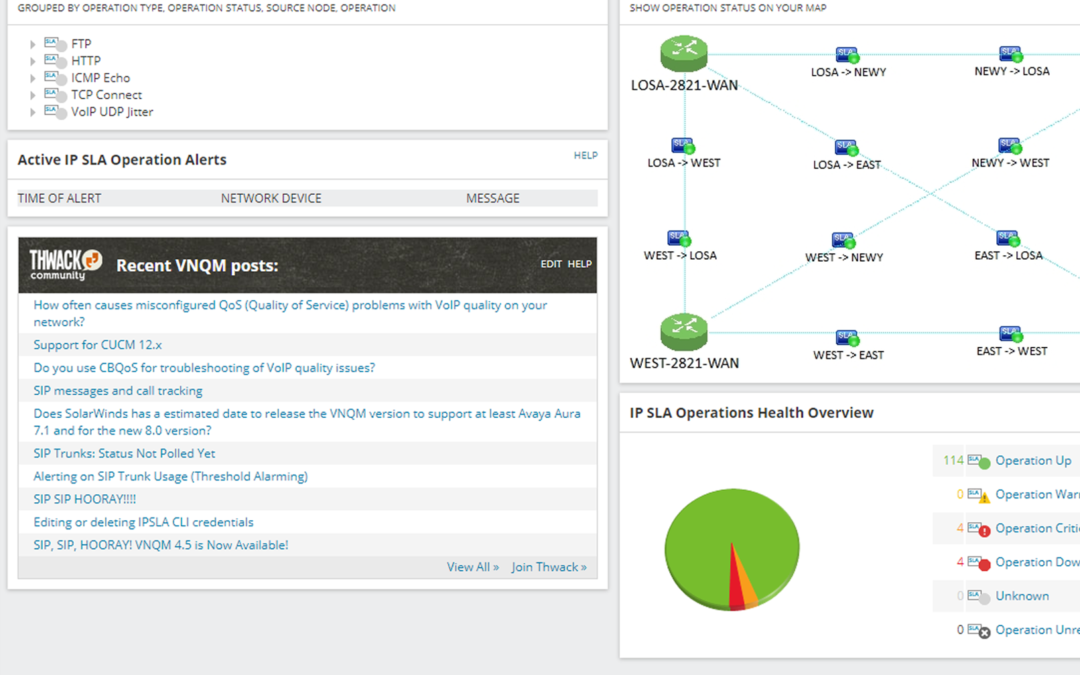Expand the FTP operation group
The width and height of the screenshot is (1080, 675).
tap(32, 44)
